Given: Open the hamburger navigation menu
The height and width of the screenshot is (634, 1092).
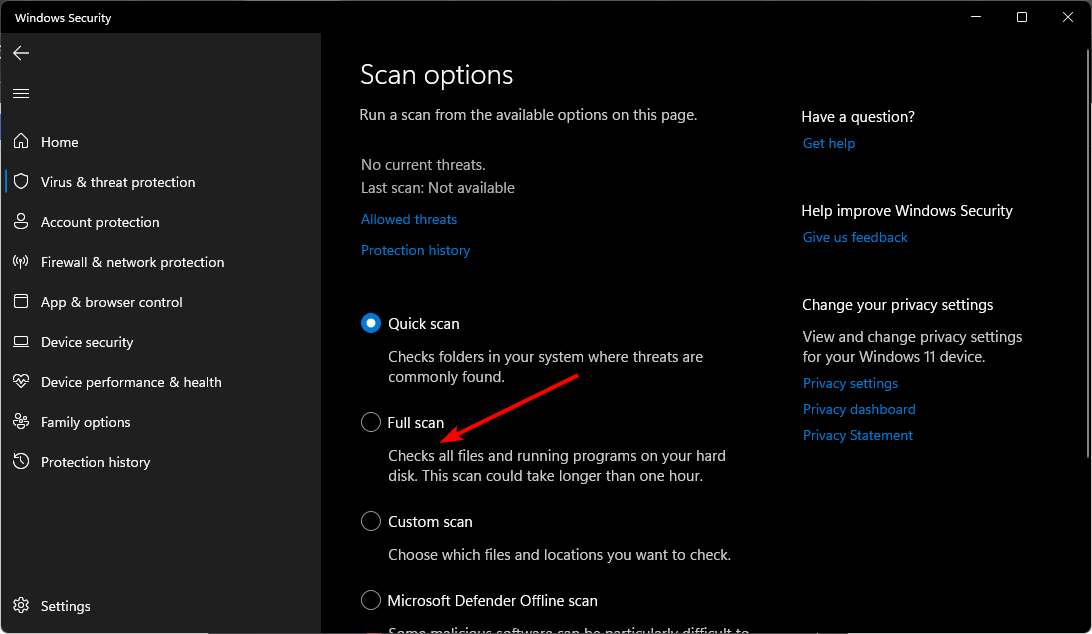Looking at the screenshot, I should pyautogui.click(x=21, y=93).
